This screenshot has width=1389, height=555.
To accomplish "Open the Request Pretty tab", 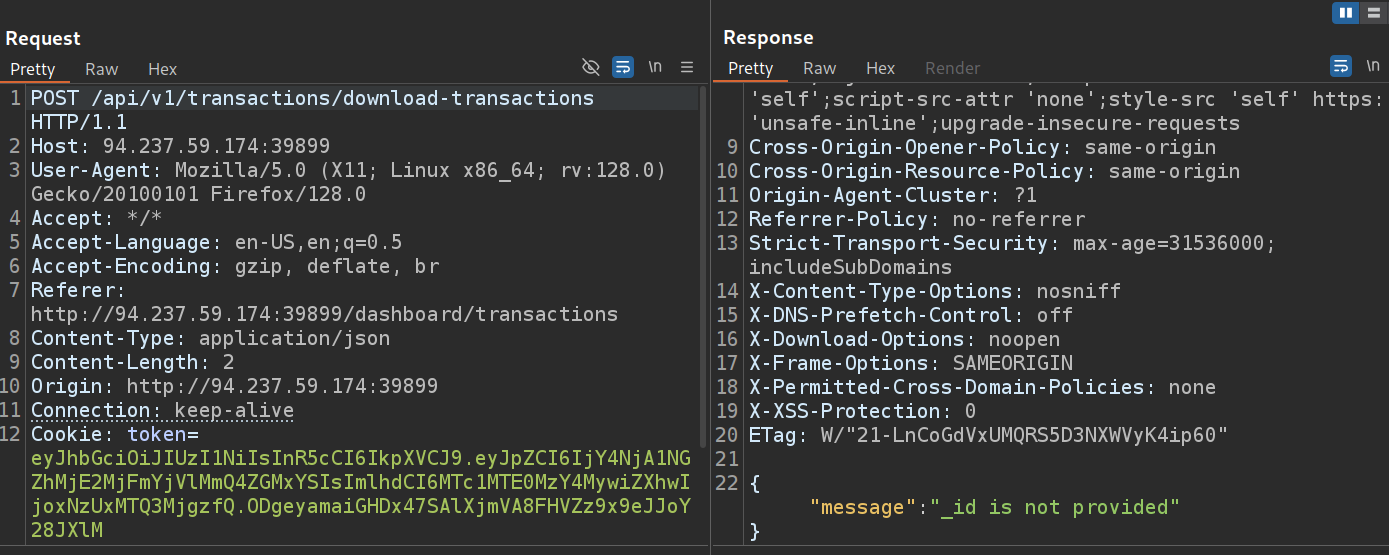I will [33, 69].
